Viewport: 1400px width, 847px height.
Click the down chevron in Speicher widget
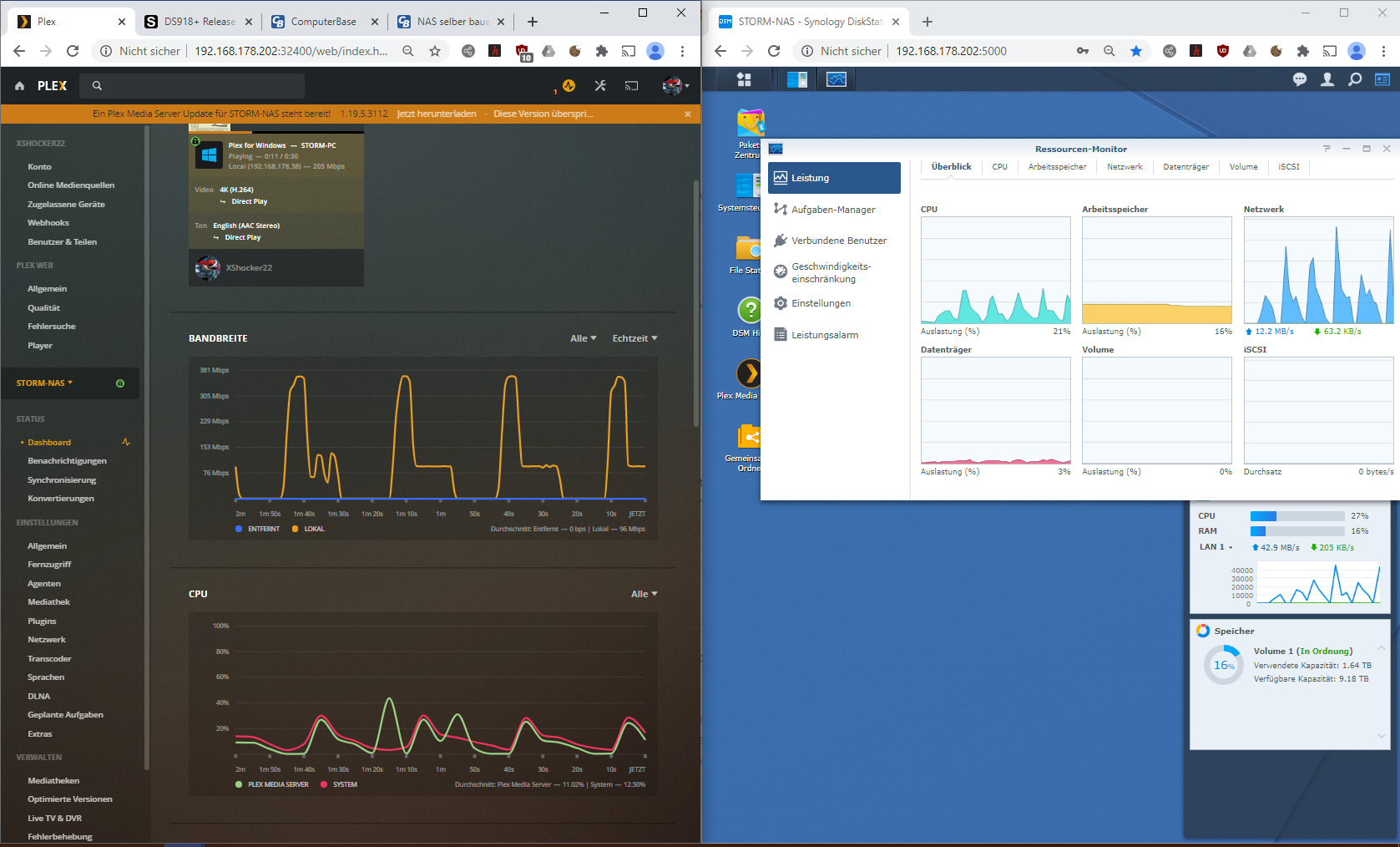tap(1382, 735)
